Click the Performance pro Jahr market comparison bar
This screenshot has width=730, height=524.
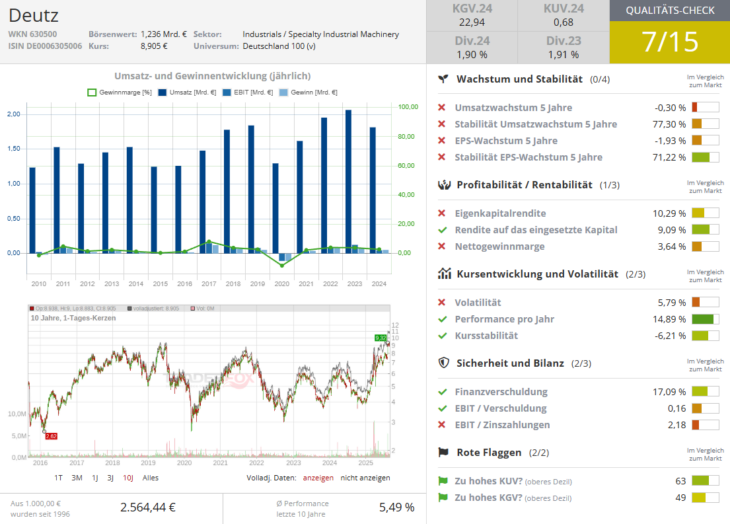coord(705,319)
